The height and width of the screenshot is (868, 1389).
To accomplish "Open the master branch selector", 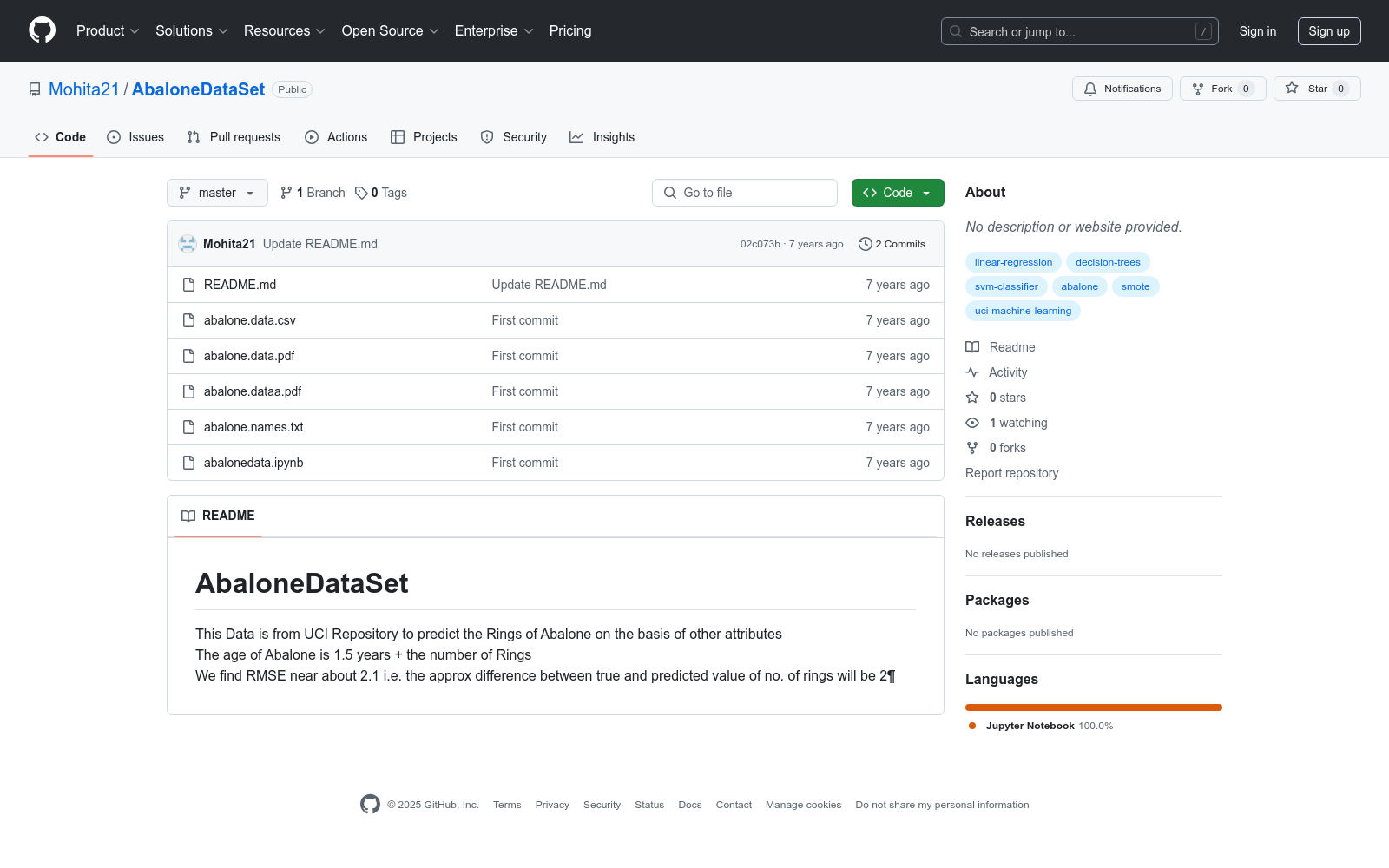I will pos(217,193).
